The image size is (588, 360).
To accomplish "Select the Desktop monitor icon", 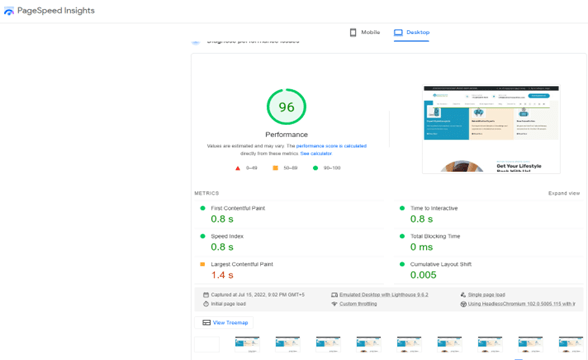I will 398,33.
